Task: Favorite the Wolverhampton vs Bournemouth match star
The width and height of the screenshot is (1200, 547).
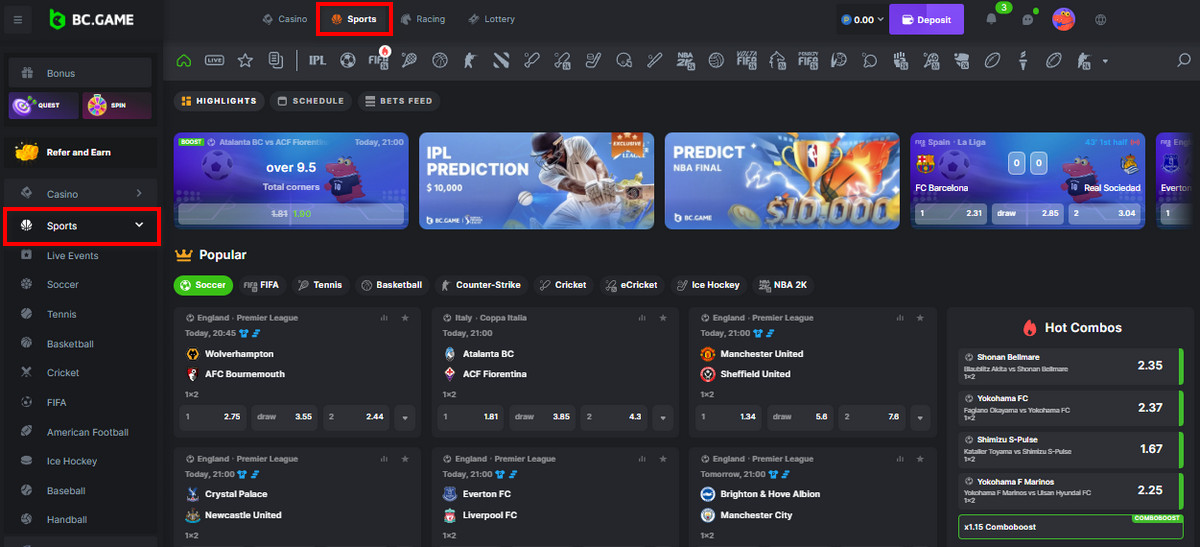Action: 405,318
